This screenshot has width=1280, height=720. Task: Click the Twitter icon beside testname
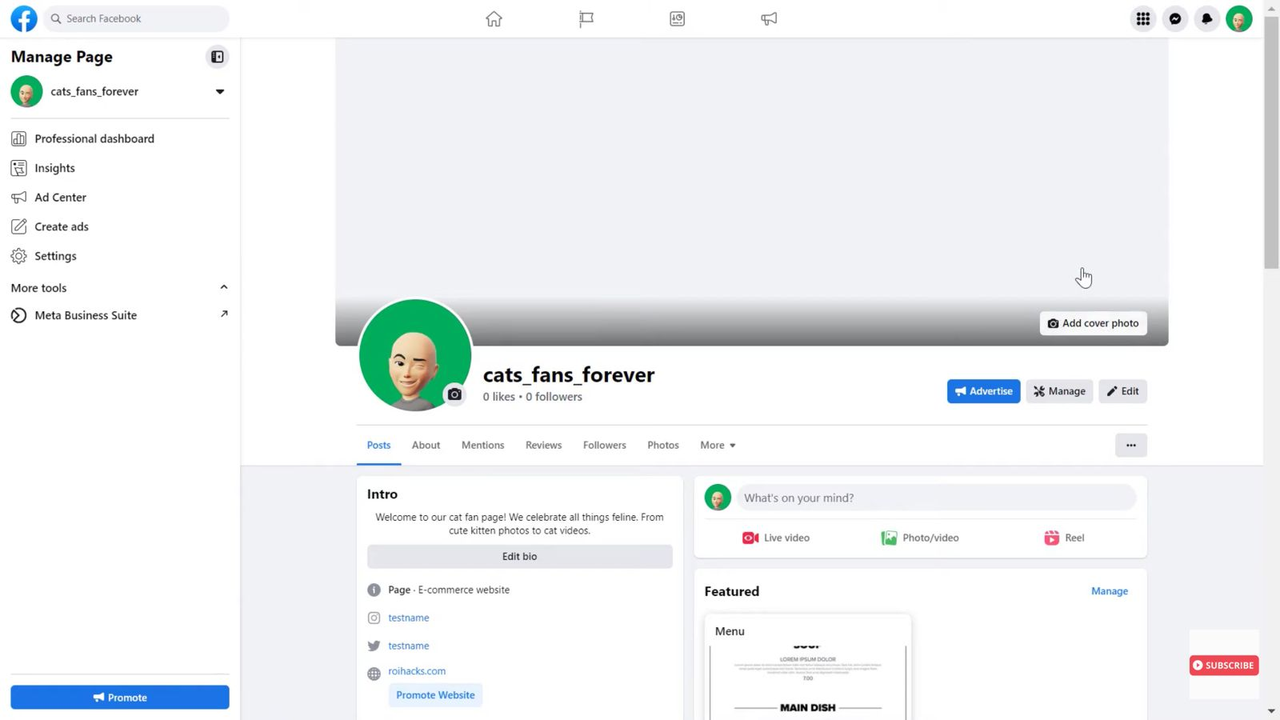[374, 646]
